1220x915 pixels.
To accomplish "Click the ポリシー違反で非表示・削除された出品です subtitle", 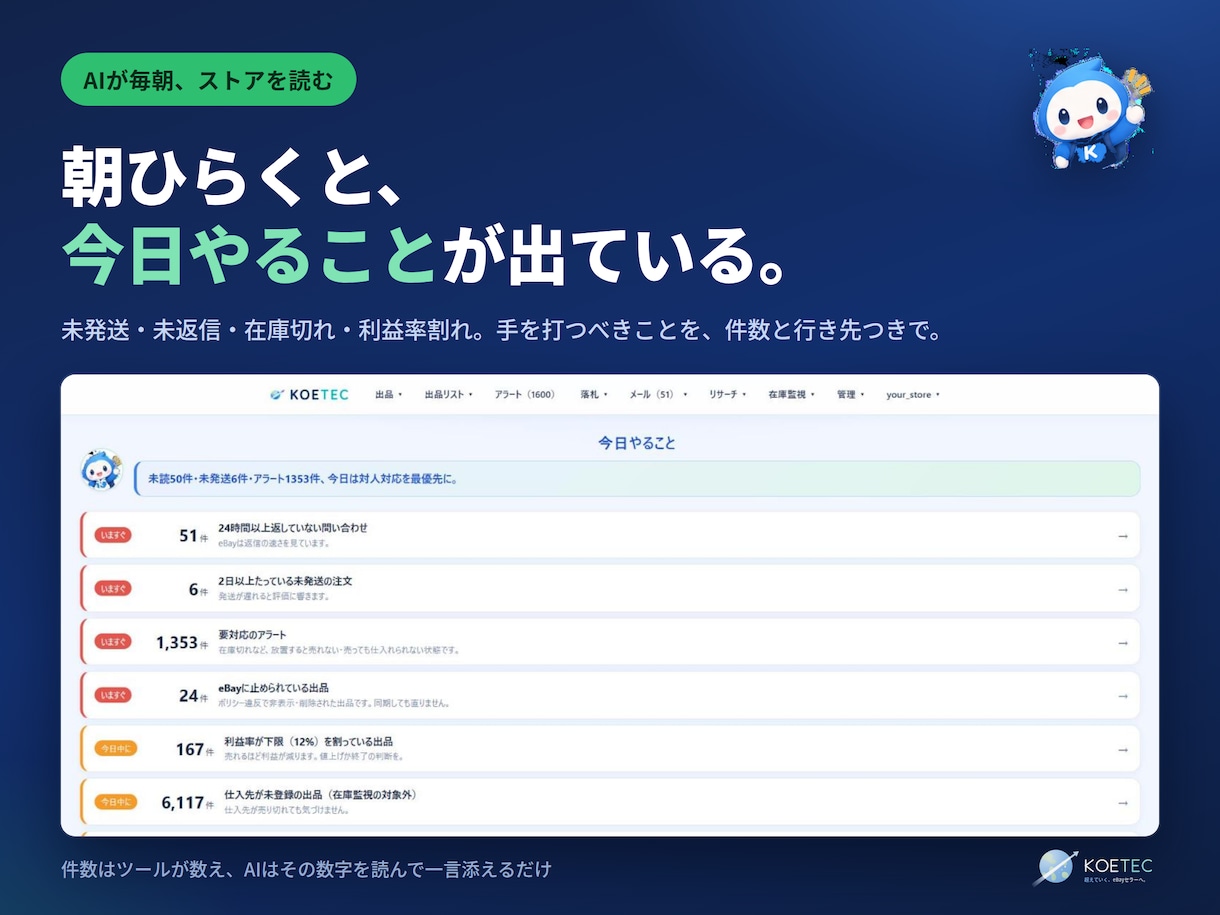I will (334, 703).
